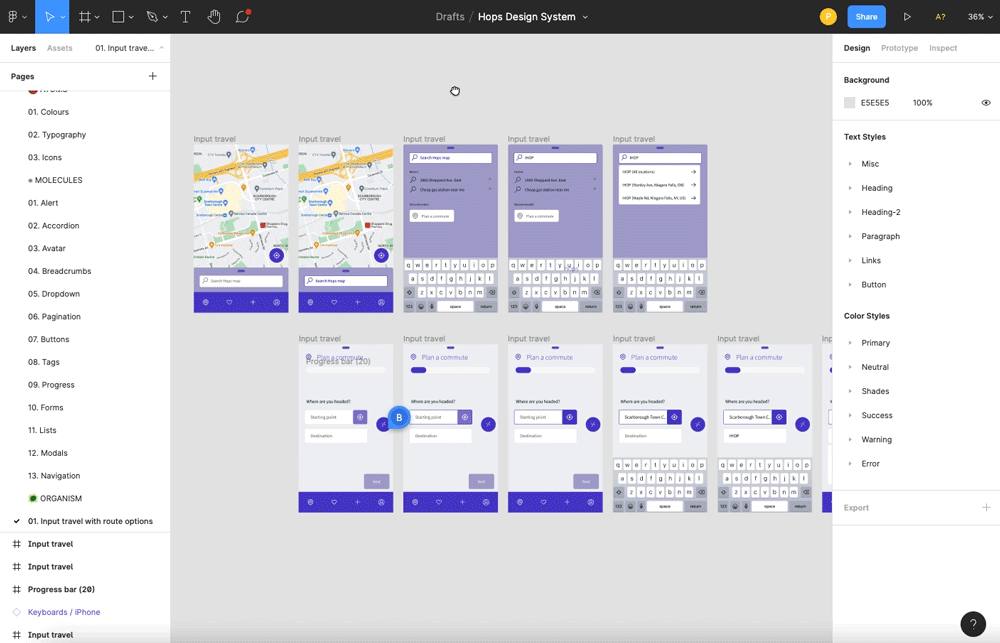Open zoom level 36% dropdown
1000x643 pixels.
pyautogui.click(x=980, y=17)
